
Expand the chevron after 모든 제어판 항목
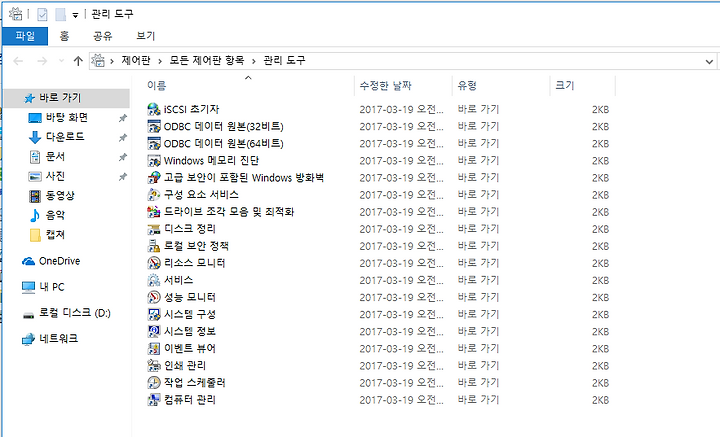[253, 61]
